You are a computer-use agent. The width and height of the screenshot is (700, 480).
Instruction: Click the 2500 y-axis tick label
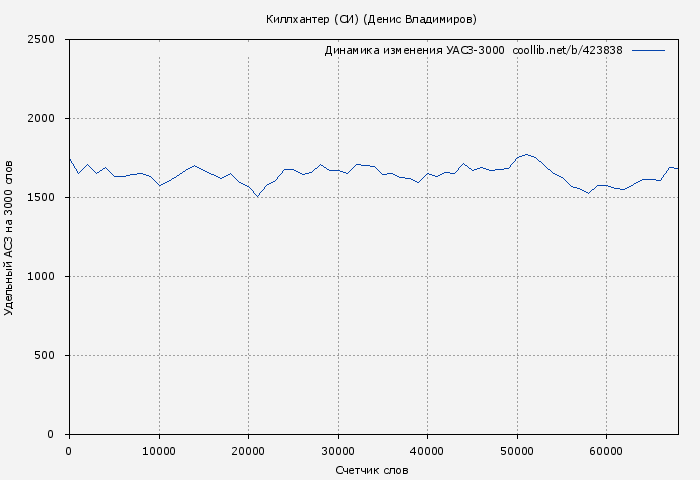47,40
